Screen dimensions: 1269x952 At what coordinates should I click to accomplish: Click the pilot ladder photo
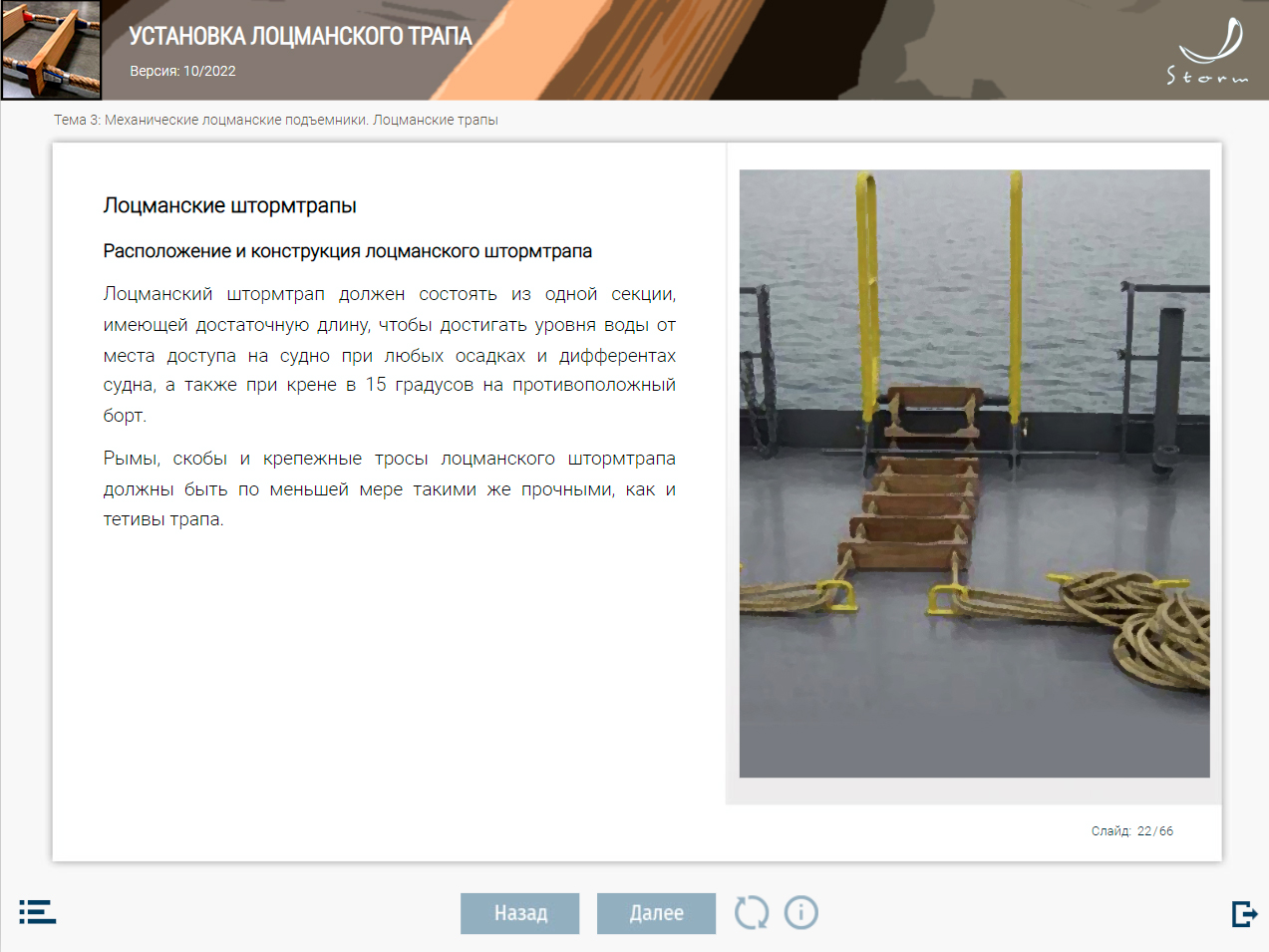click(975, 474)
